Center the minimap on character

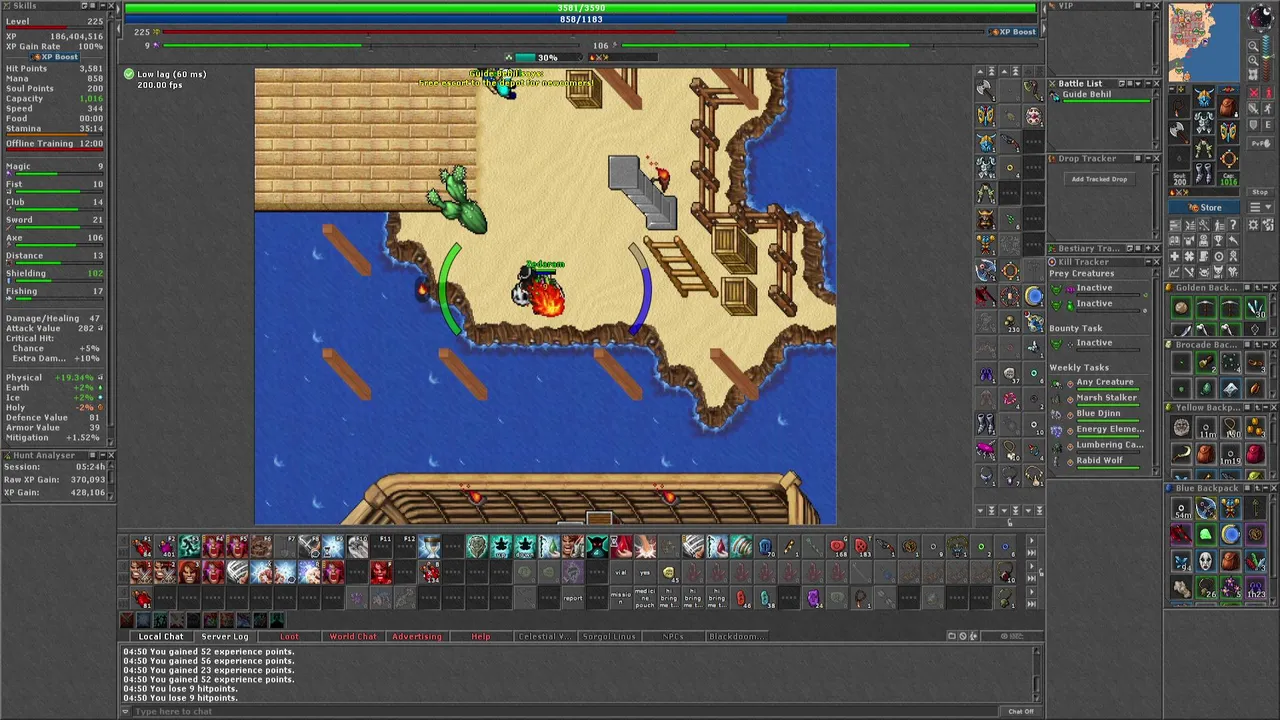pyautogui.click(x=1253, y=75)
